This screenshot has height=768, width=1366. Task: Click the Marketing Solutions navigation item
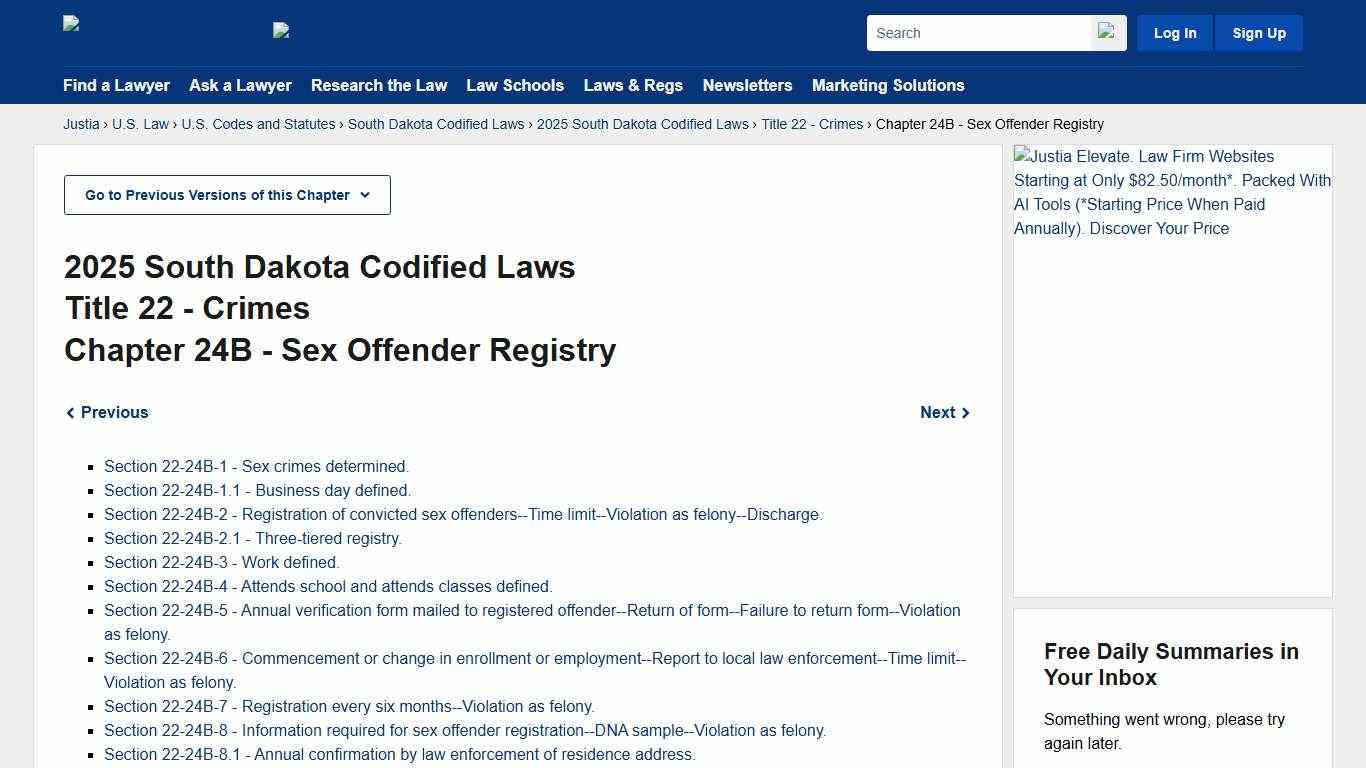click(x=888, y=86)
